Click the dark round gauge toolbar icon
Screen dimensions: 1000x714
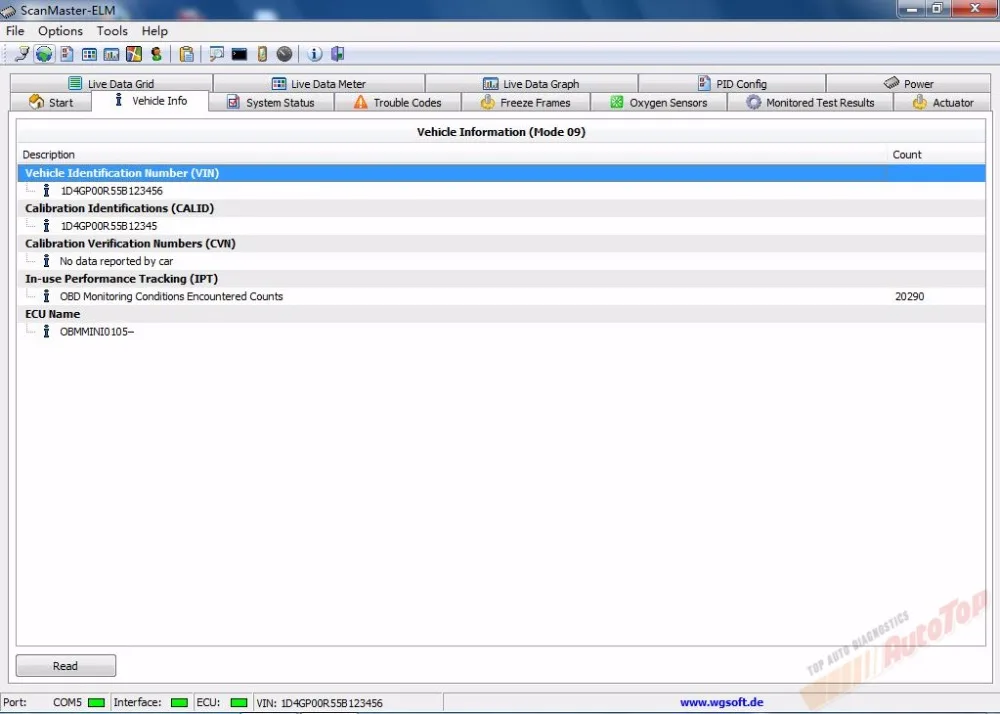pyautogui.click(x=284, y=54)
